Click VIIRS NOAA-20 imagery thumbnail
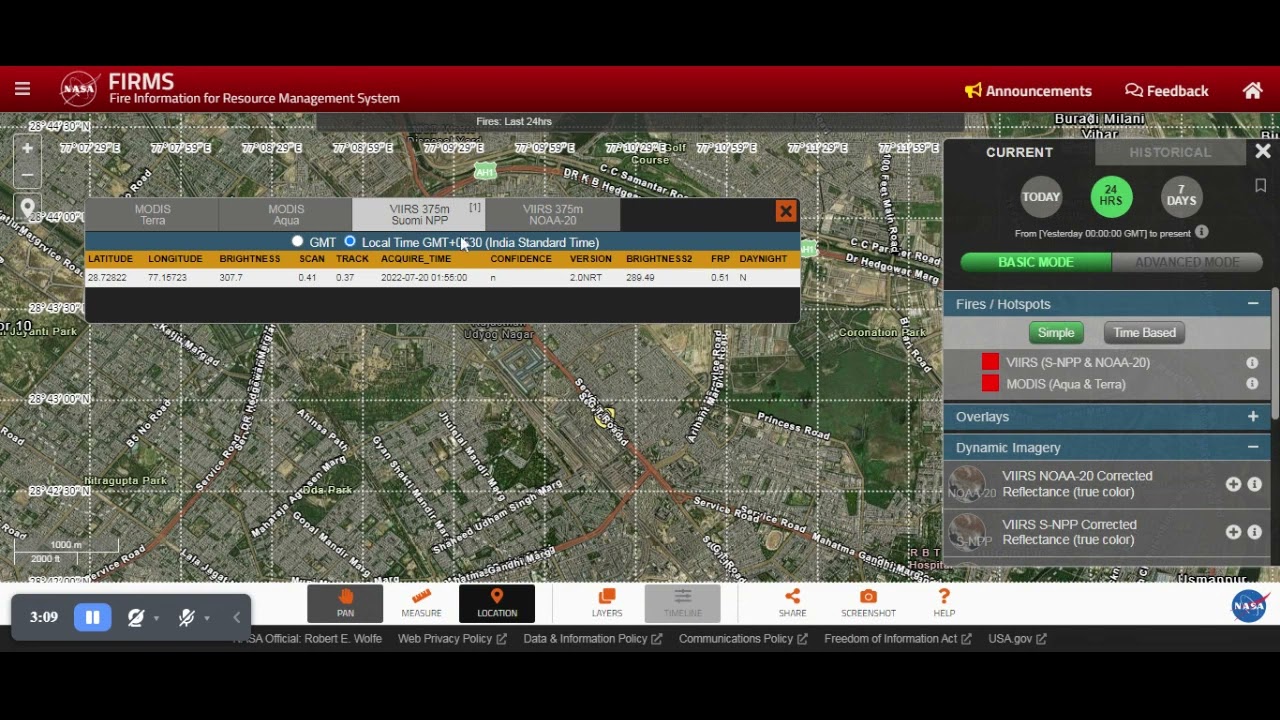This screenshot has height=720, width=1280. pyautogui.click(x=967, y=484)
